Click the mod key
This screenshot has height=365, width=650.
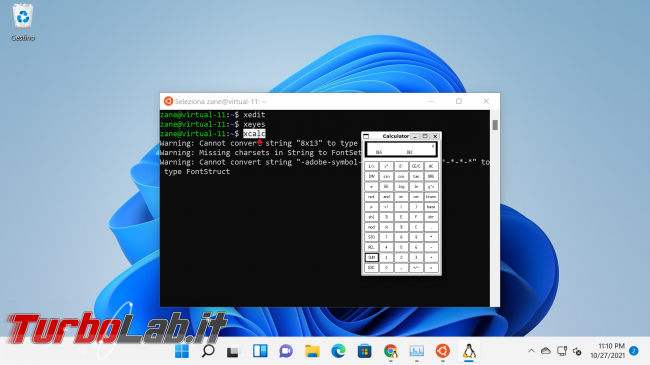371,227
